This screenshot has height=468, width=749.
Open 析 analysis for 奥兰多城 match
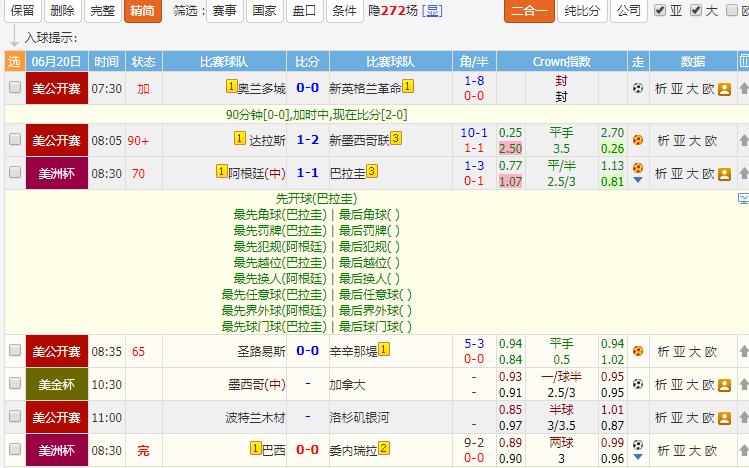[661, 89]
